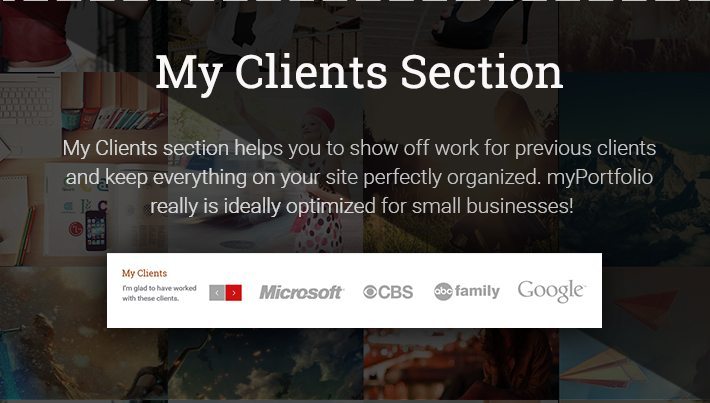The image size is (710, 403).
Task: Select the colorful books thumbnail
Action: [x=114, y=103]
